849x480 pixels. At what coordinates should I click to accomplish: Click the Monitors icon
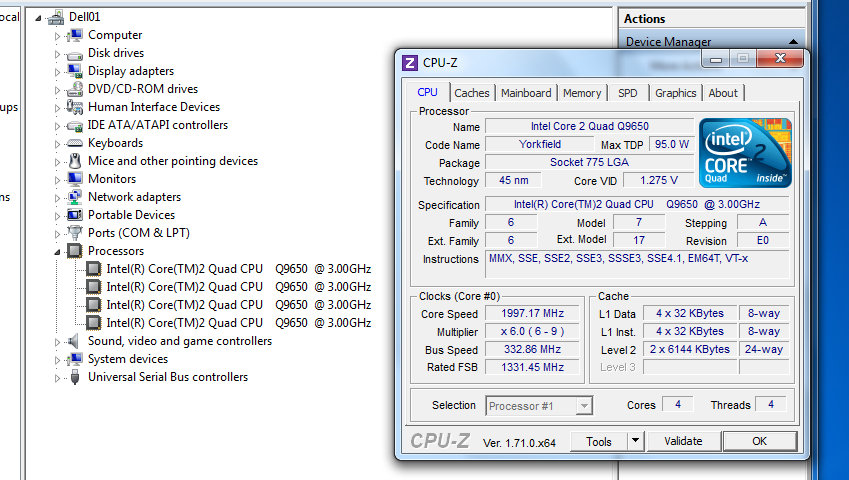(74, 179)
